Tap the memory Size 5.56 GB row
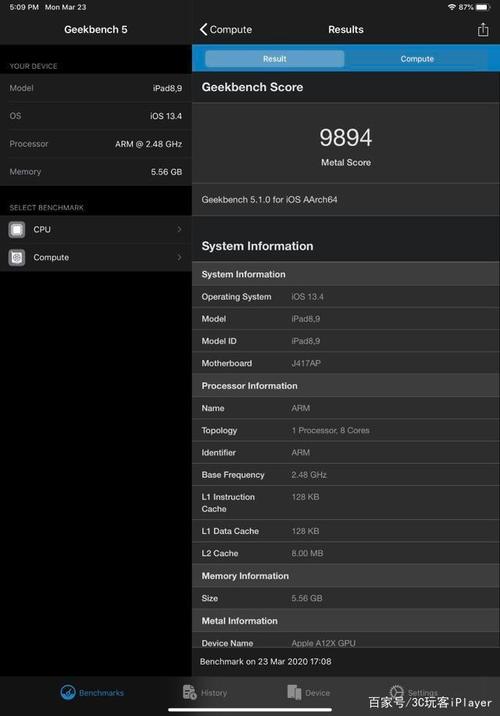 pos(346,598)
